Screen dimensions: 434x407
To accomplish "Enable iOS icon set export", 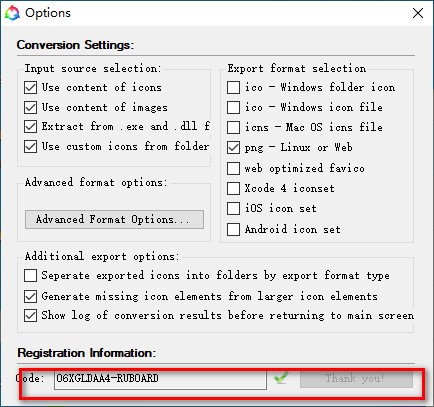I will (x=233, y=209).
